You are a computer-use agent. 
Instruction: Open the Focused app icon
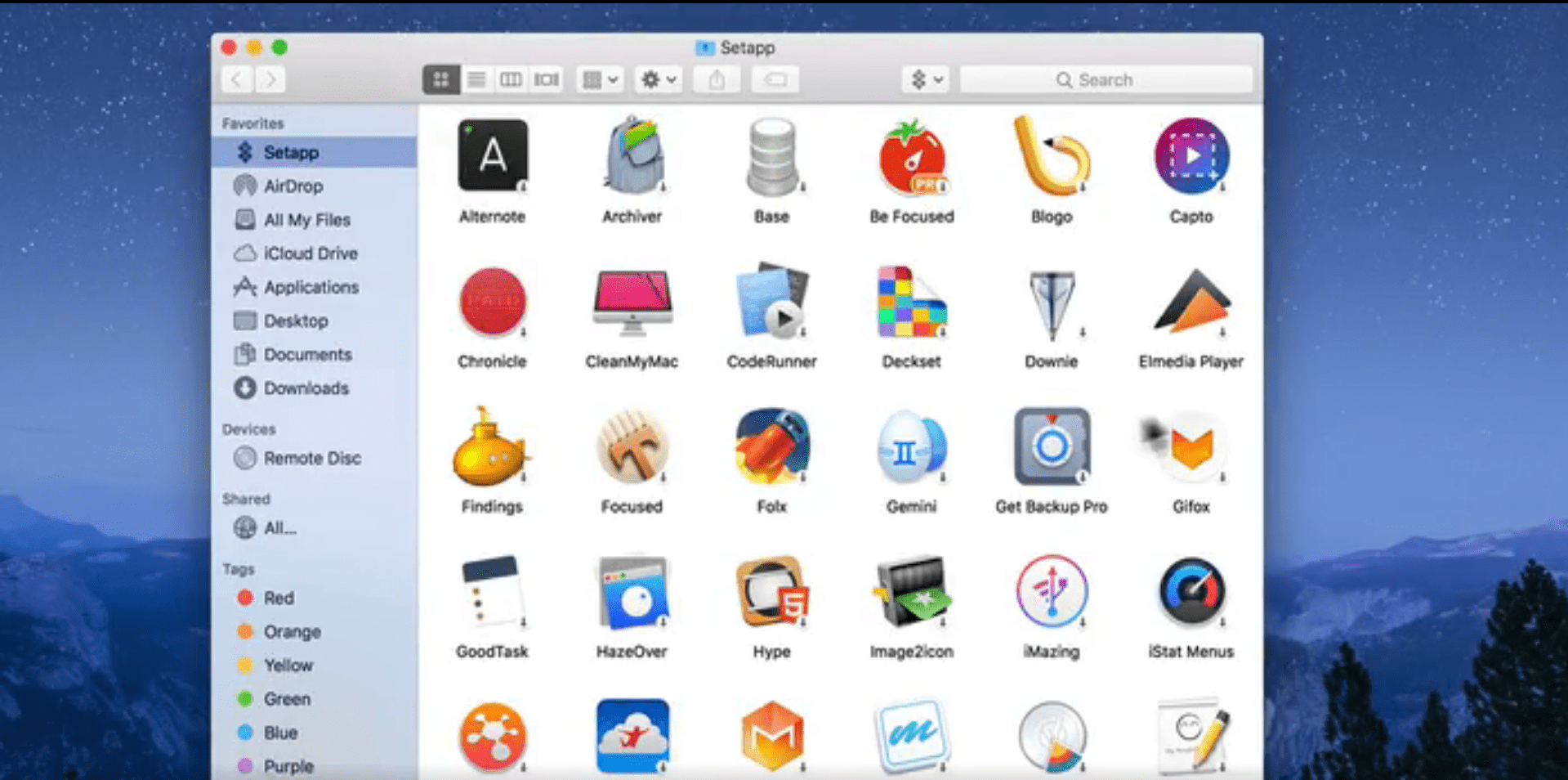pos(632,446)
